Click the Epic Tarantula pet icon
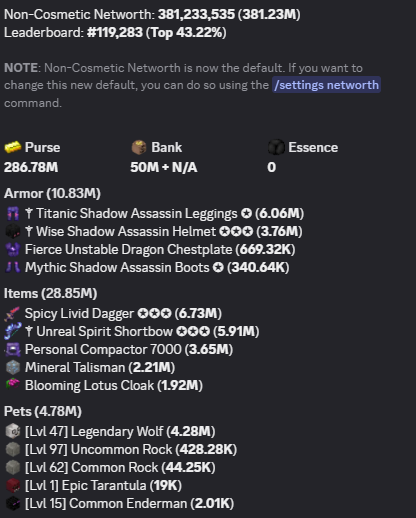416x518 pixels. (13, 485)
